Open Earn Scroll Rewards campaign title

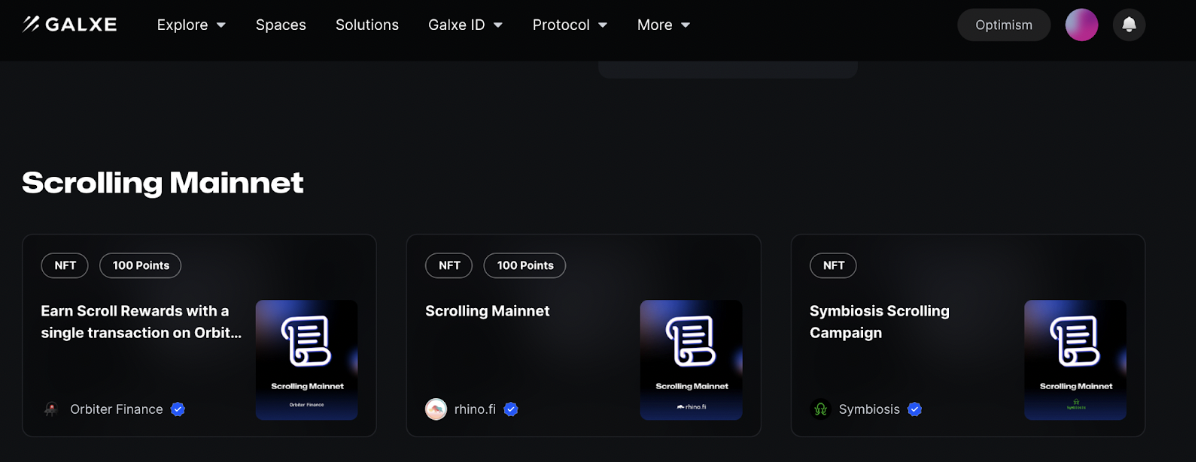click(141, 322)
